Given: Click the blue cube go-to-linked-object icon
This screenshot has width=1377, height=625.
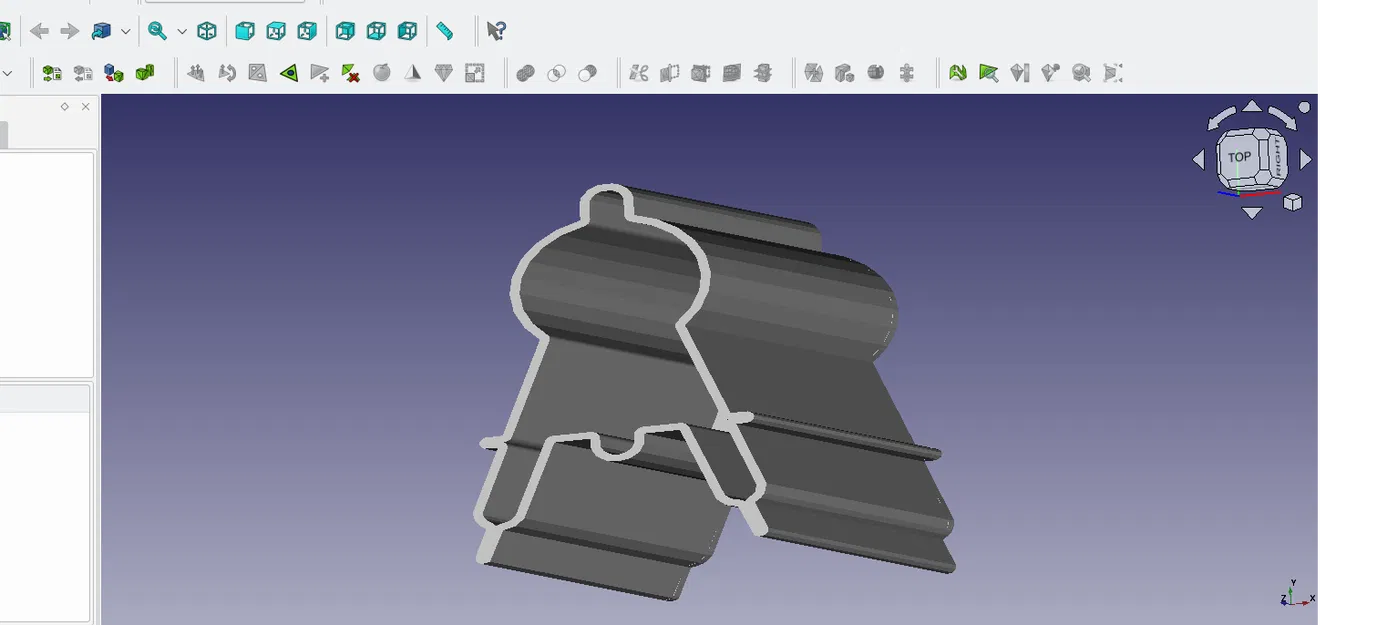Looking at the screenshot, I should click(101, 31).
